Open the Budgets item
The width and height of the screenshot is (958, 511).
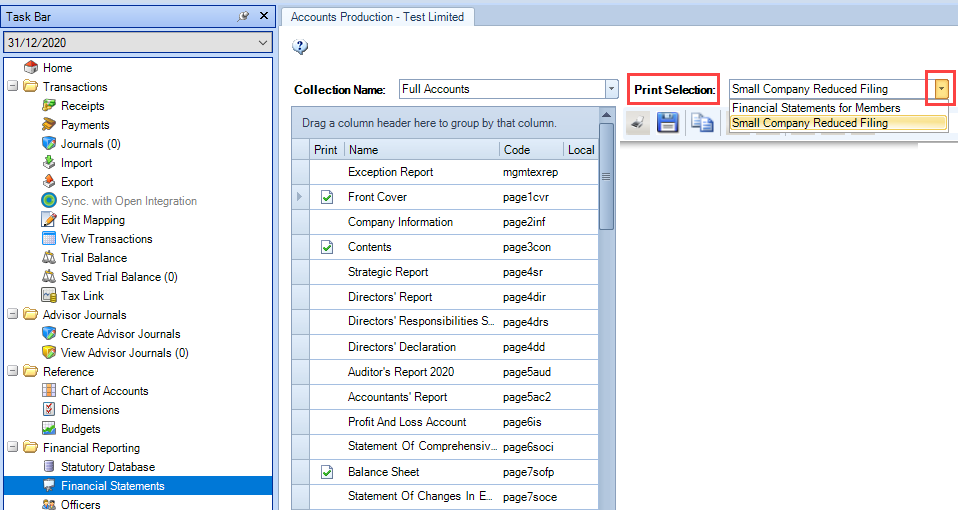pos(81,429)
